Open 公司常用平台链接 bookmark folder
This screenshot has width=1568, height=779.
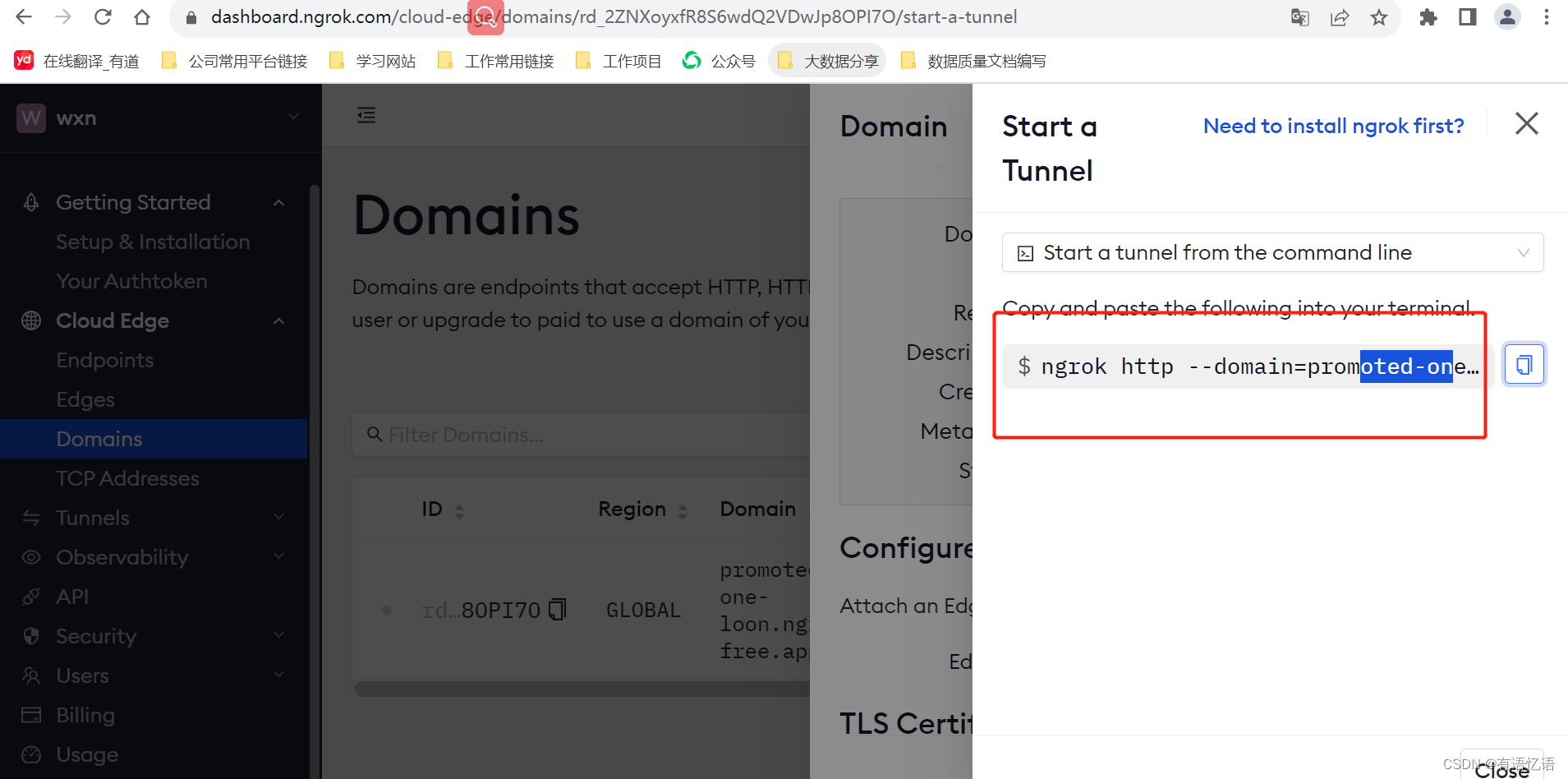coord(235,61)
